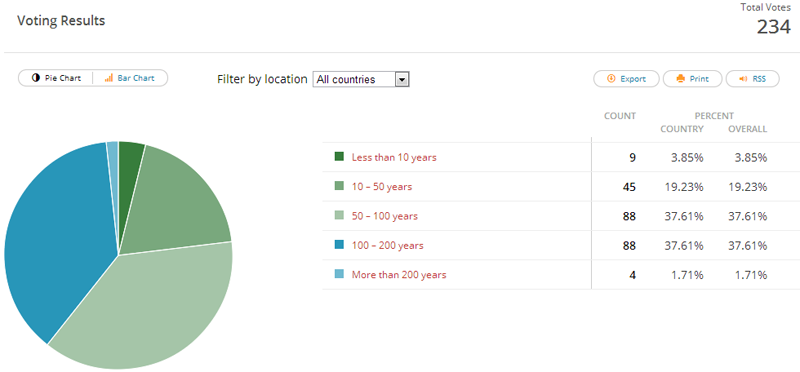The width and height of the screenshot is (800, 372).
Task: Click the dark green 'Less than 10 years' swatch
Action: coord(339,157)
